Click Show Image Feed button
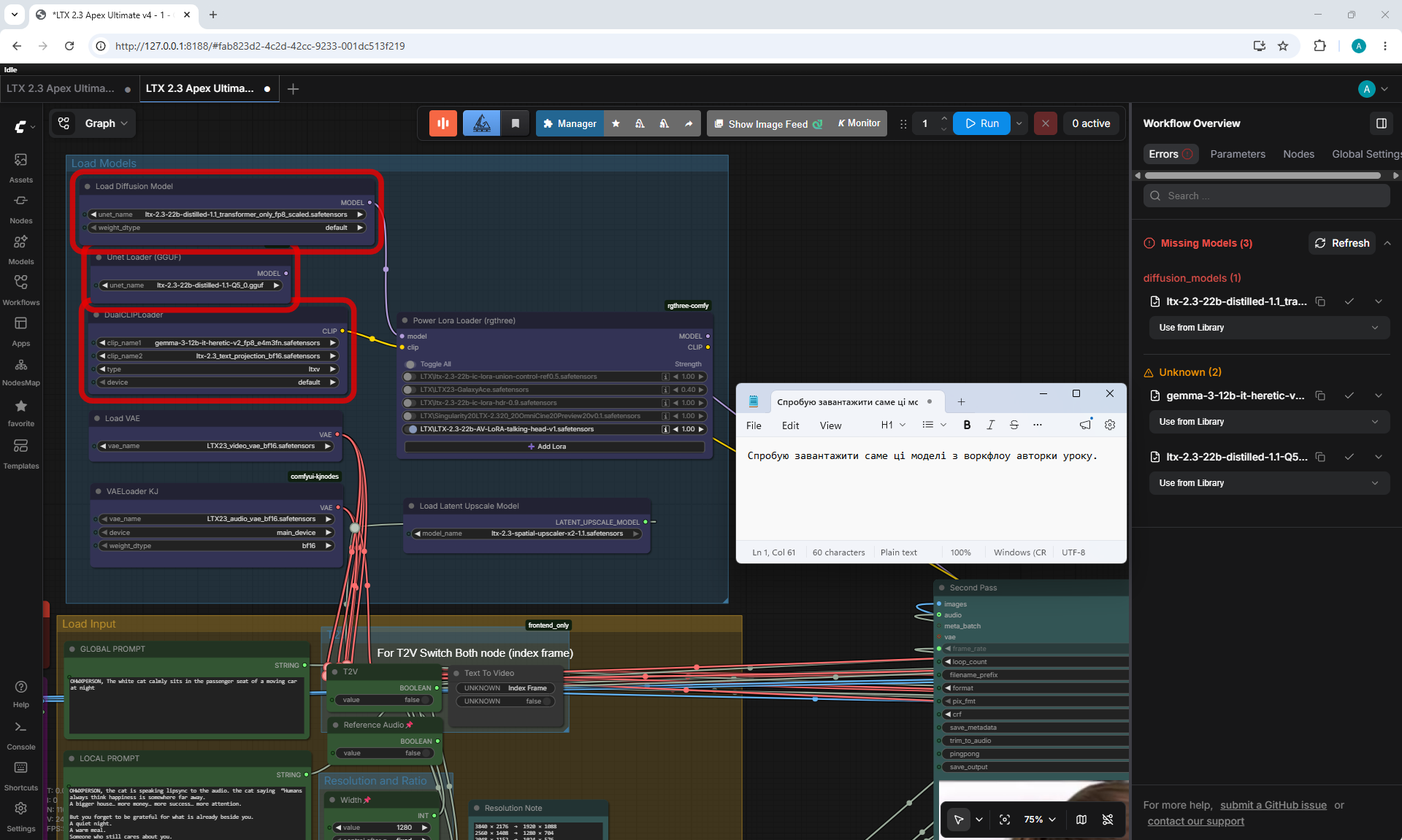The height and width of the screenshot is (840, 1402). [x=768, y=123]
